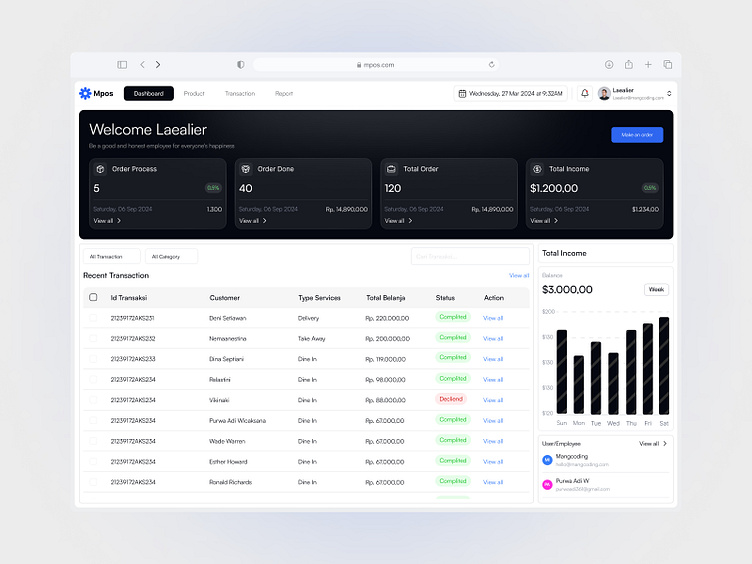Open the All Transaction filter dropdown
Screen dimensions: 752x564
pos(110,256)
